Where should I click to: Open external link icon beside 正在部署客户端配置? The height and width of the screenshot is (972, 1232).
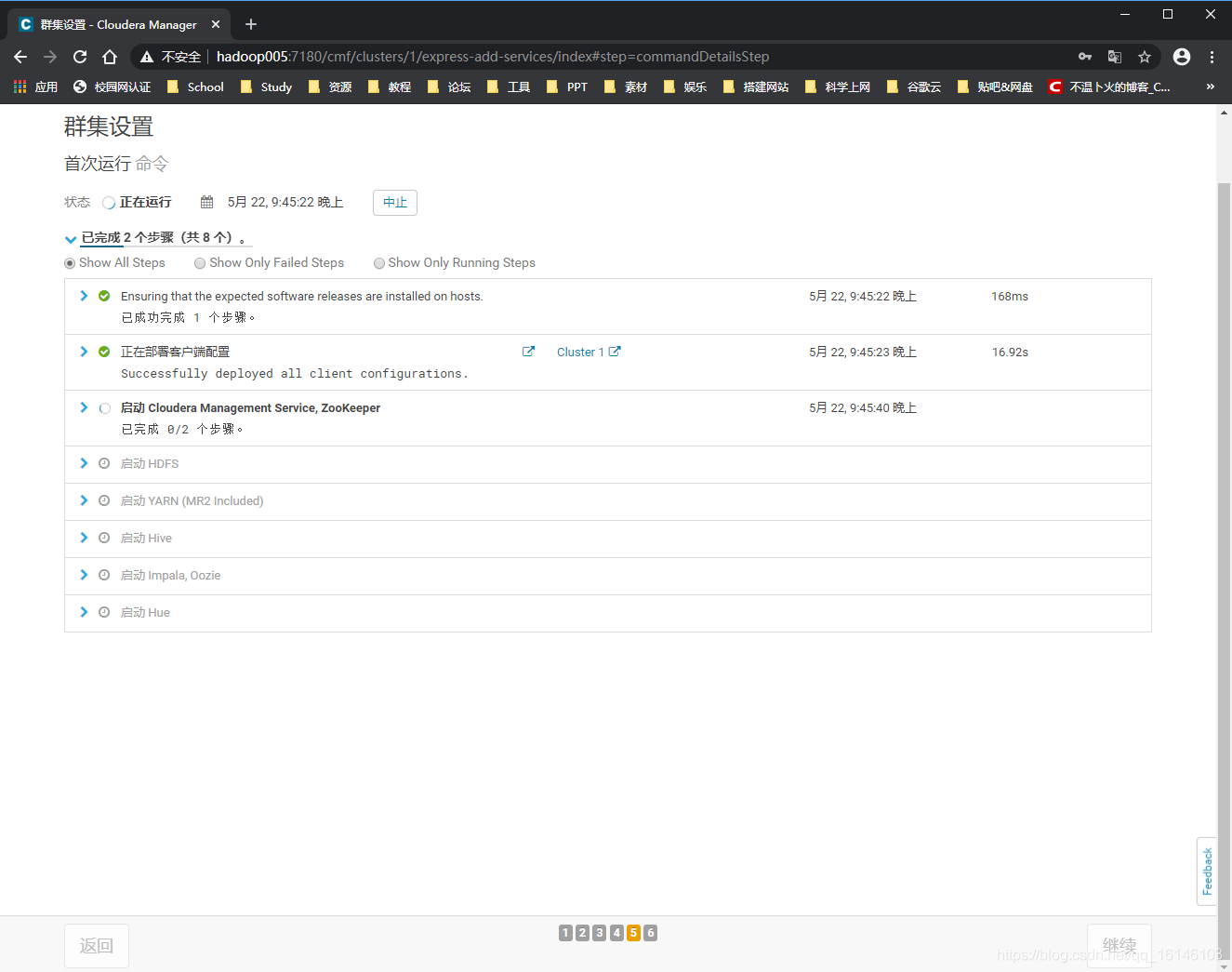(528, 352)
